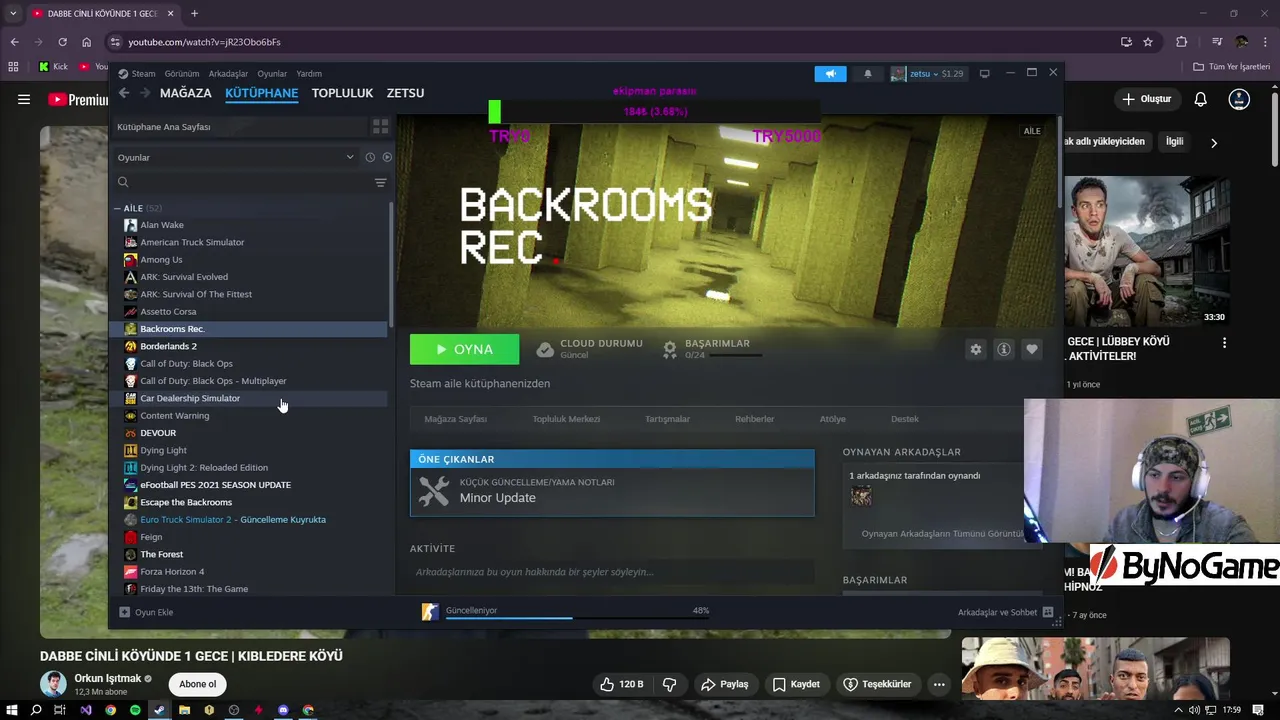1280x720 pixels.
Task: Open three-dot menu on Lübbey Köyü video
Action: coord(1224,343)
